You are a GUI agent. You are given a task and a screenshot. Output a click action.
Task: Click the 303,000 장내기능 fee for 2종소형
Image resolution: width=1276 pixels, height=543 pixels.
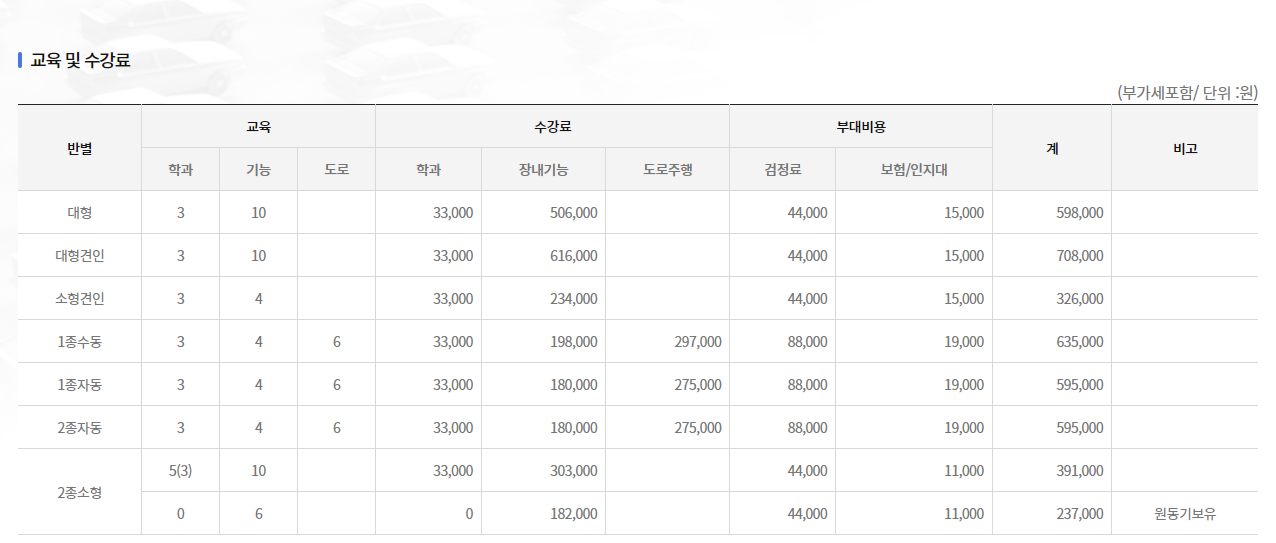point(574,471)
